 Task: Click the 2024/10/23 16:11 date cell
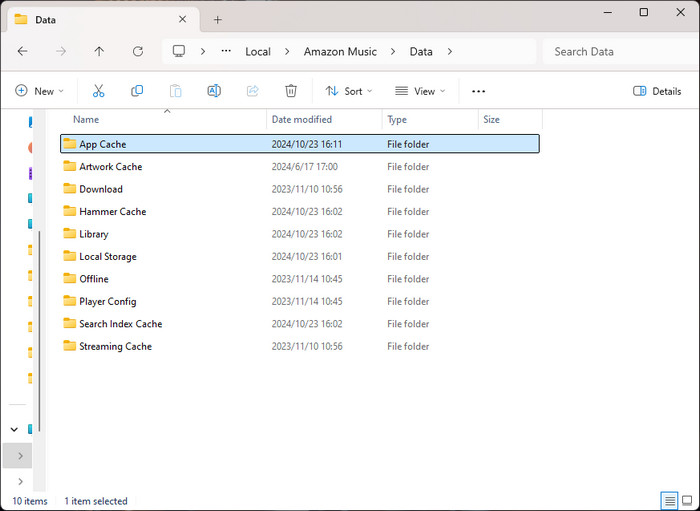(x=307, y=144)
